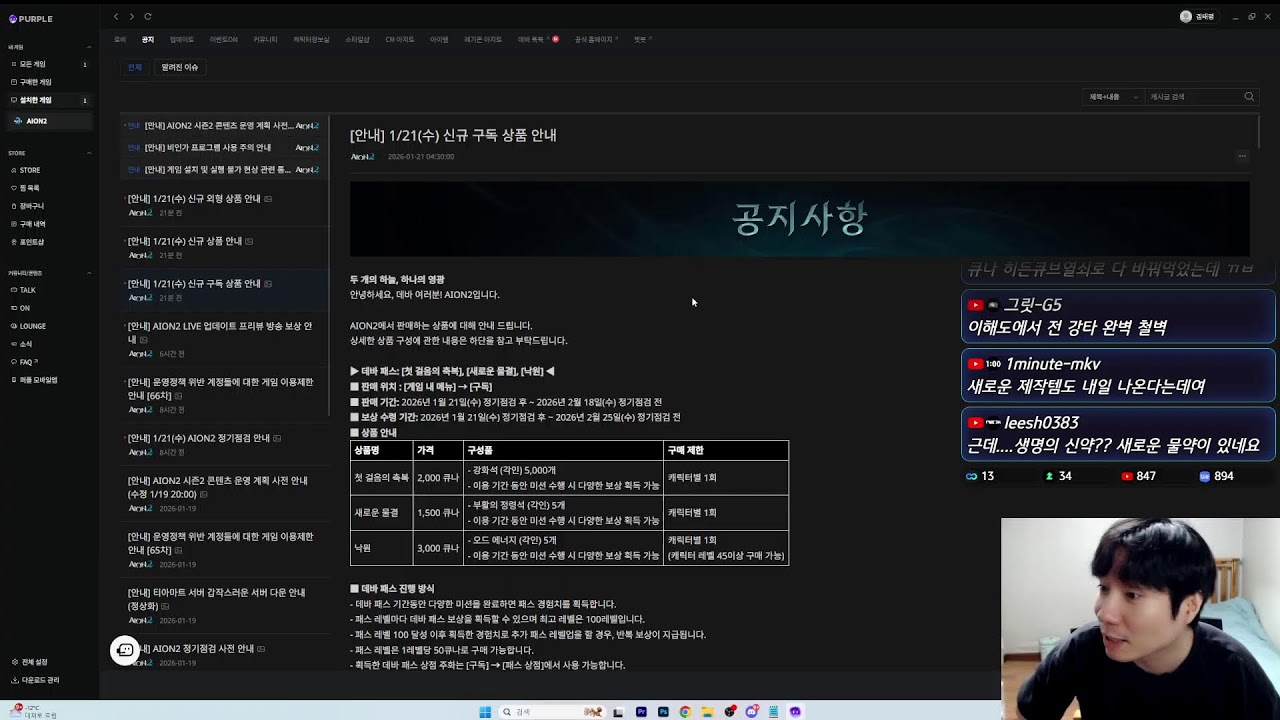The width and height of the screenshot is (1280, 720).
Task: Click the post search magnifier icon
Action: (x=1249, y=97)
